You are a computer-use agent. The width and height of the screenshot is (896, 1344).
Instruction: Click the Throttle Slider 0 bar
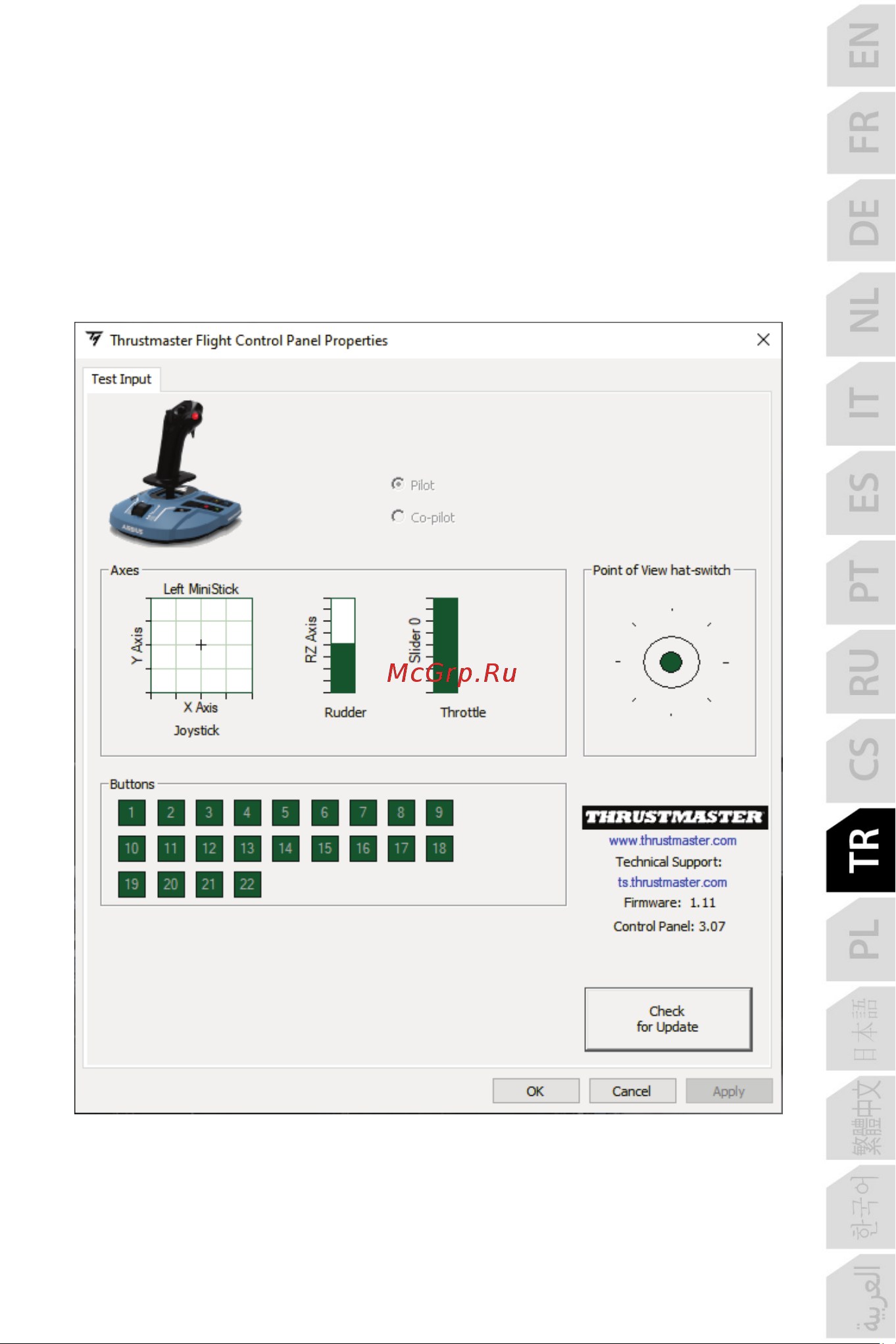click(445, 645)
